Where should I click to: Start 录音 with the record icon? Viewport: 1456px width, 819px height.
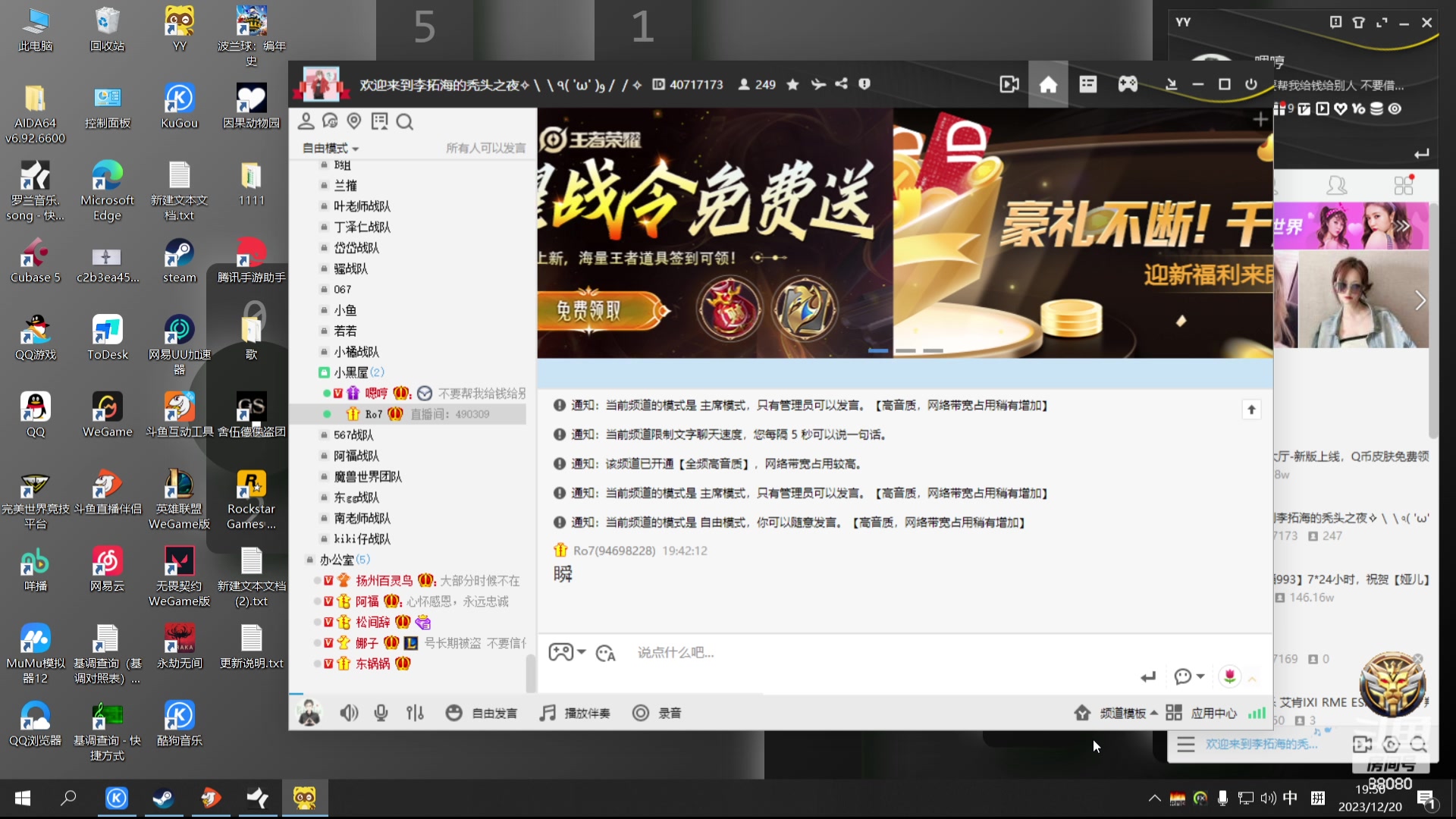tap(640, 713)
